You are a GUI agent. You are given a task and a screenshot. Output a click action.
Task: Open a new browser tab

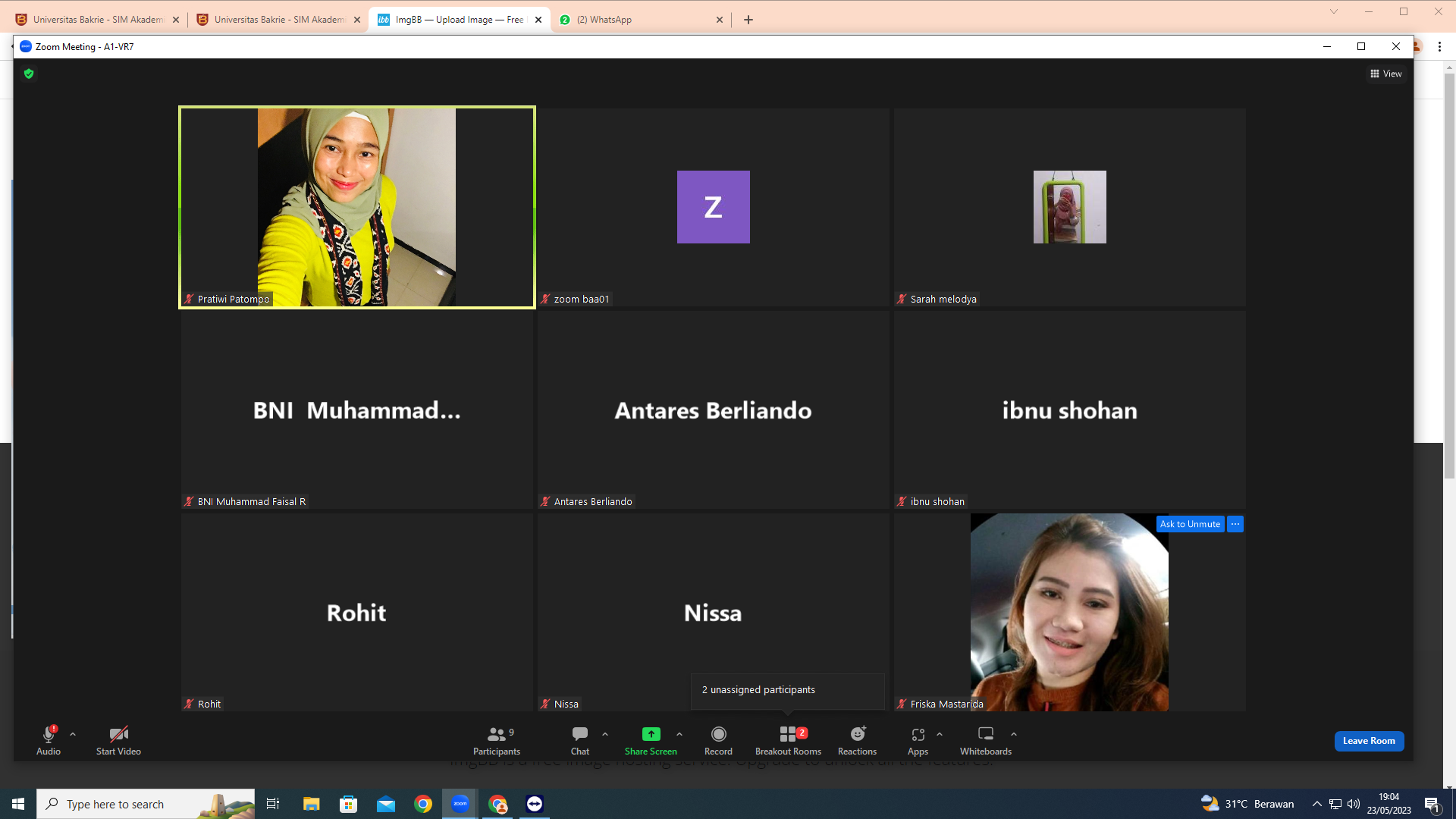point(748,20)
